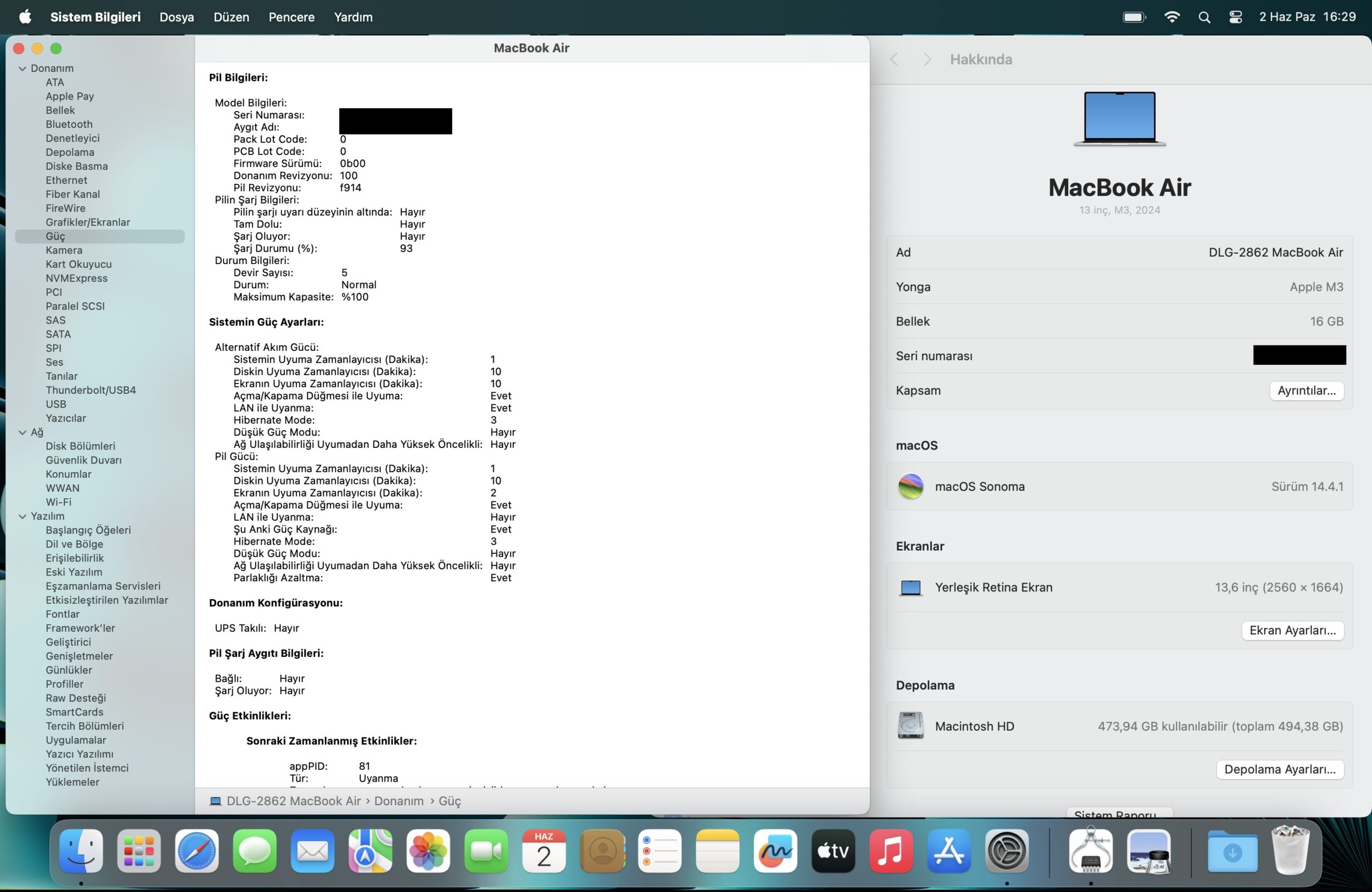Image resolution: width=1372 pixels, height=892 pixels.
Task: Collapse the Yazılım section
Action: (23, 516)
